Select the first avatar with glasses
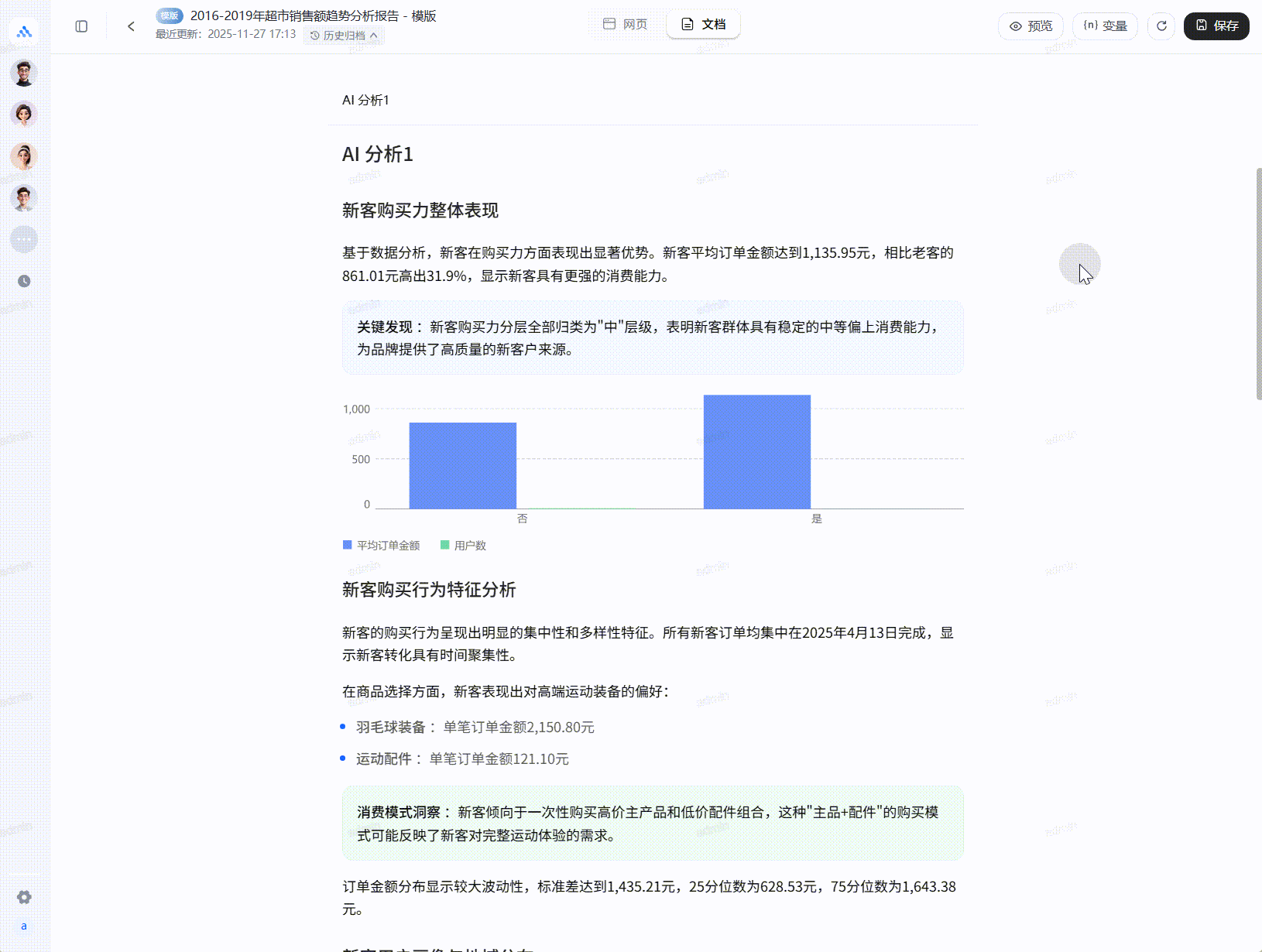The height and width of the screenshot is (952, 1262). pos(24,74)
